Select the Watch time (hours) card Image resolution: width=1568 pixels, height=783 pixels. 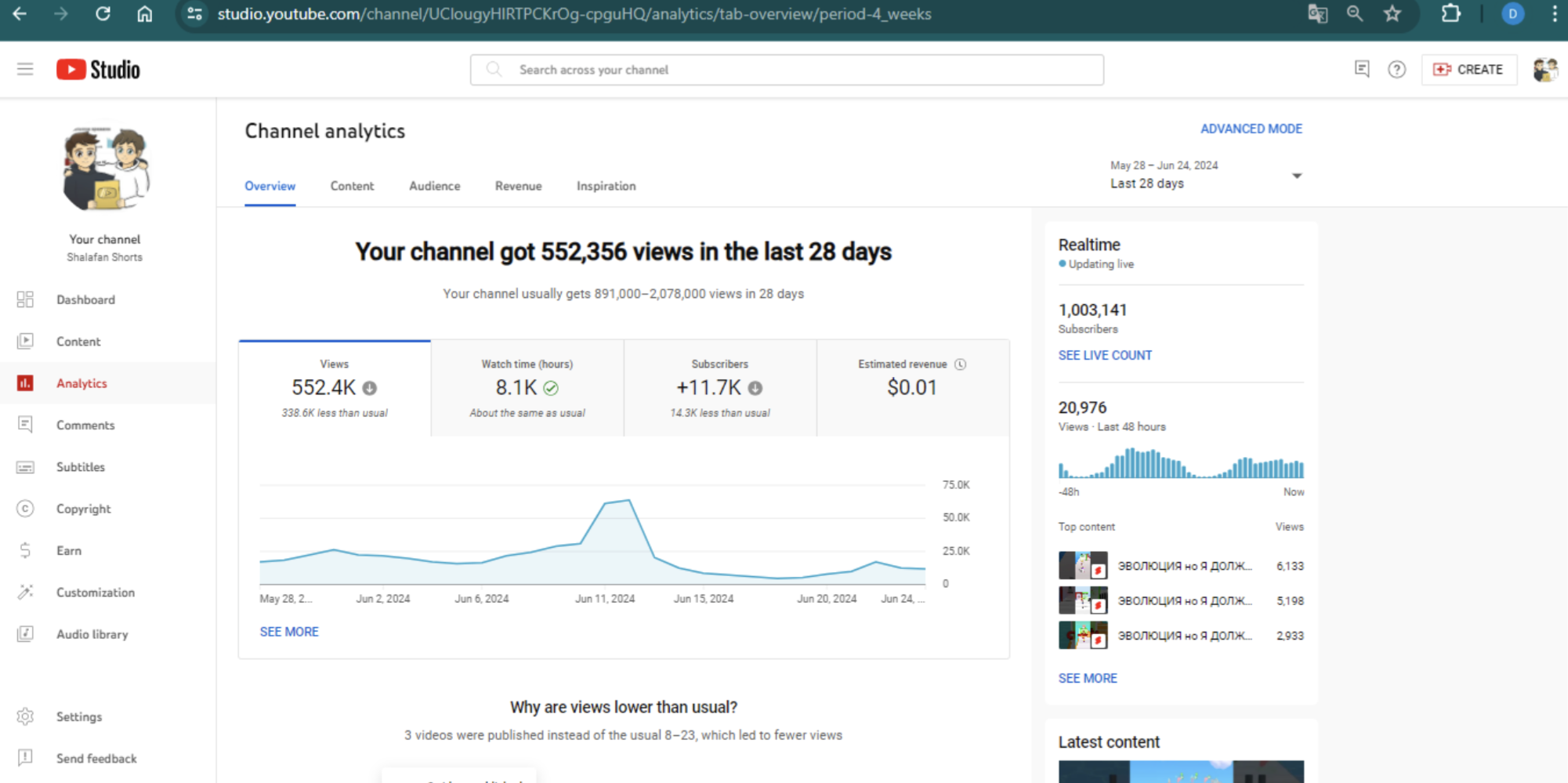pos(527,388)
